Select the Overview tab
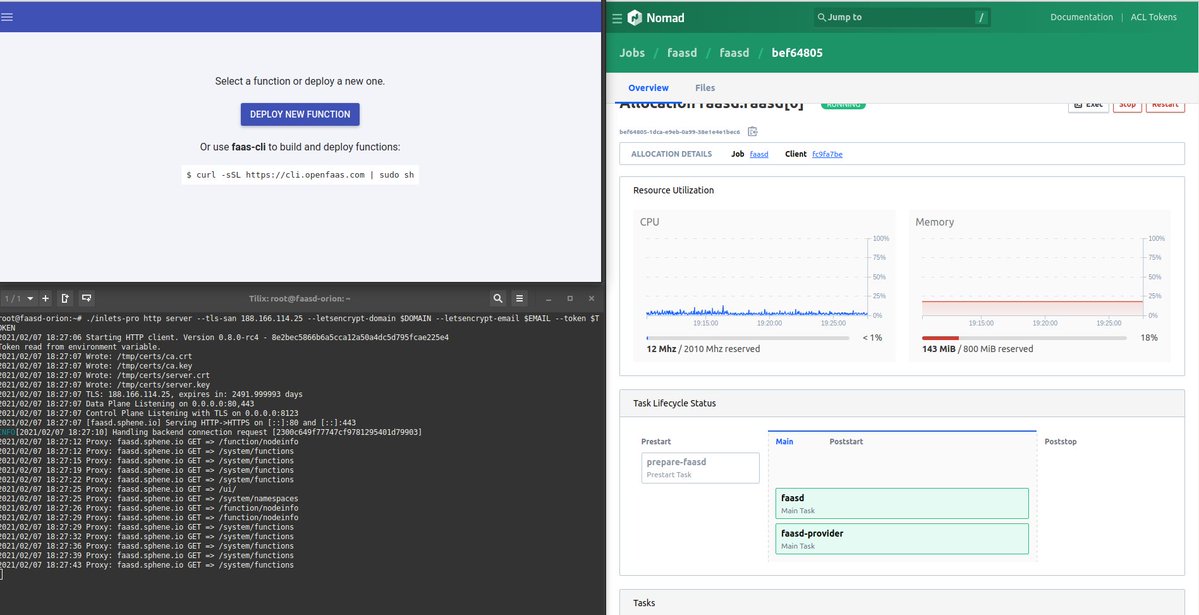Viewport: 1199px width, 615px height. (x=648, y=88)
